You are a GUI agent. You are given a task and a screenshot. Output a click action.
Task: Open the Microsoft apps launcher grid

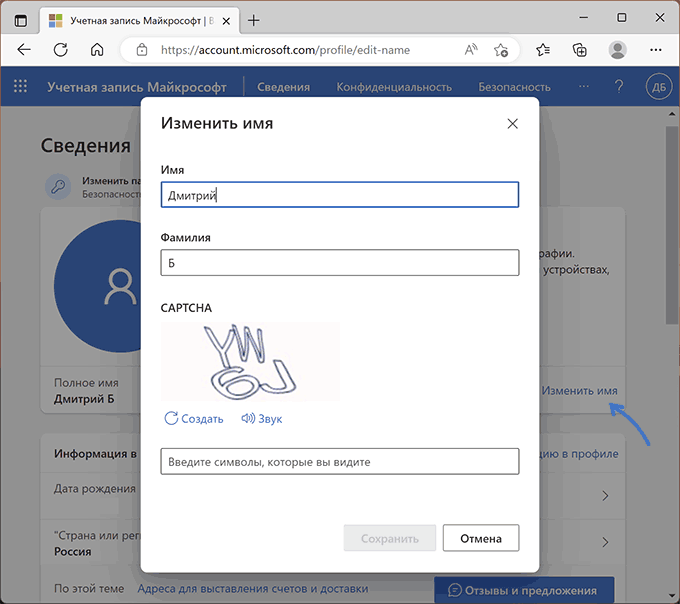[x=20, y=86]
